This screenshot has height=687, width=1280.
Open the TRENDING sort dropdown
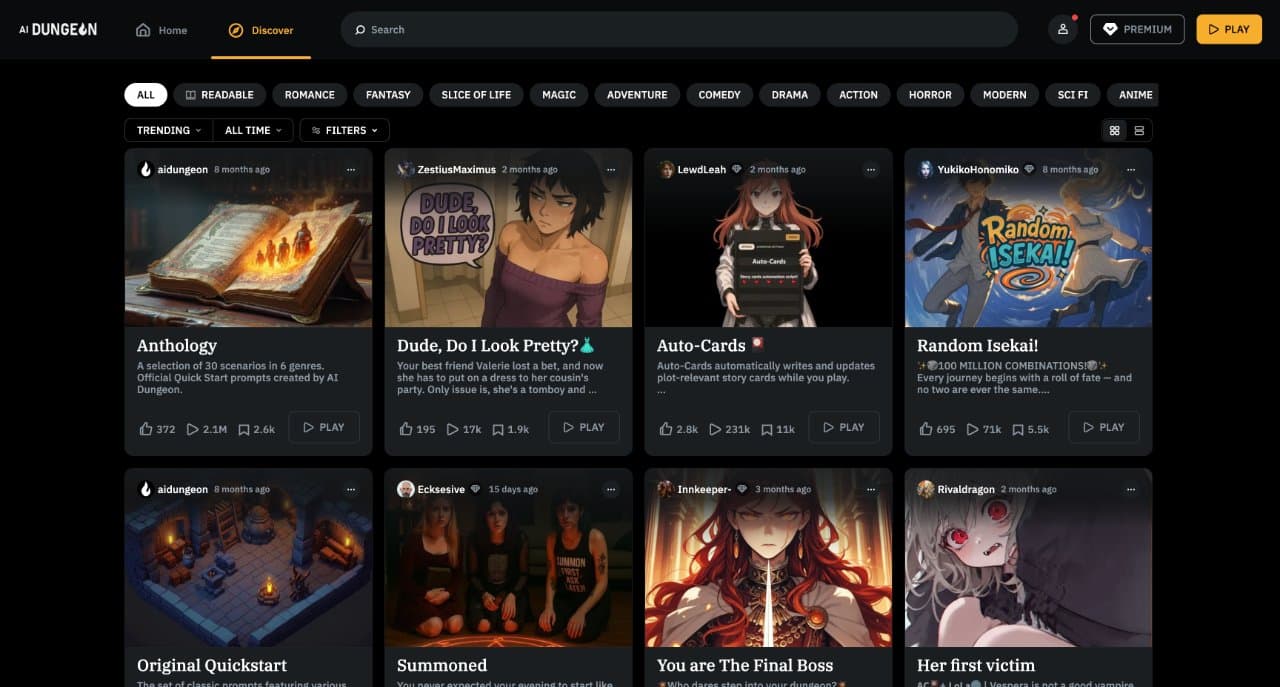pyautogui.click(x=168, y=130)
